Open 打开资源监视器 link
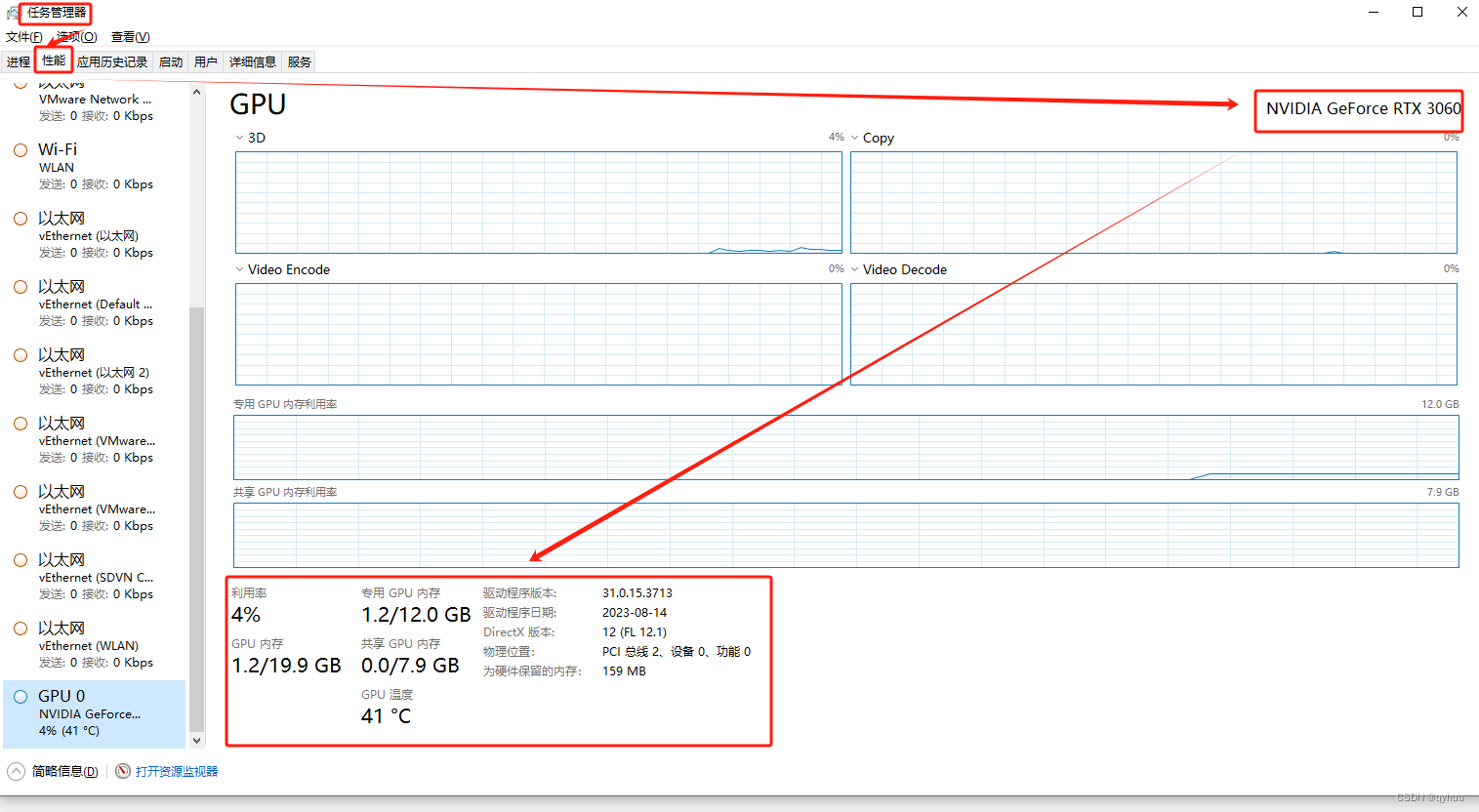Viewport: 1479px width, 812px height. 177,771
